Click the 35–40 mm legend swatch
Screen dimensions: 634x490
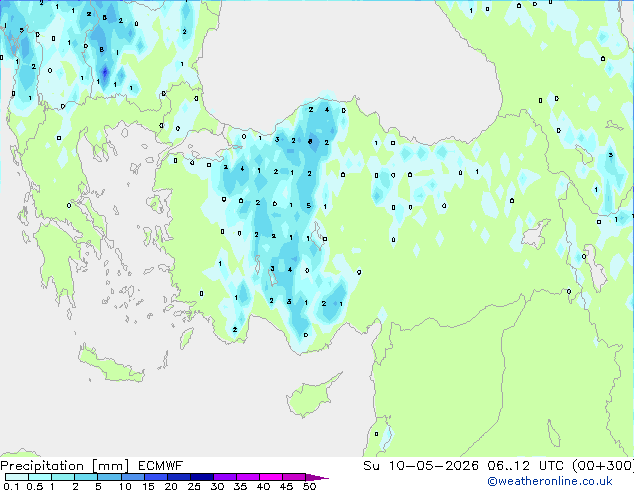pyautogui.click(x=247, y=477)
